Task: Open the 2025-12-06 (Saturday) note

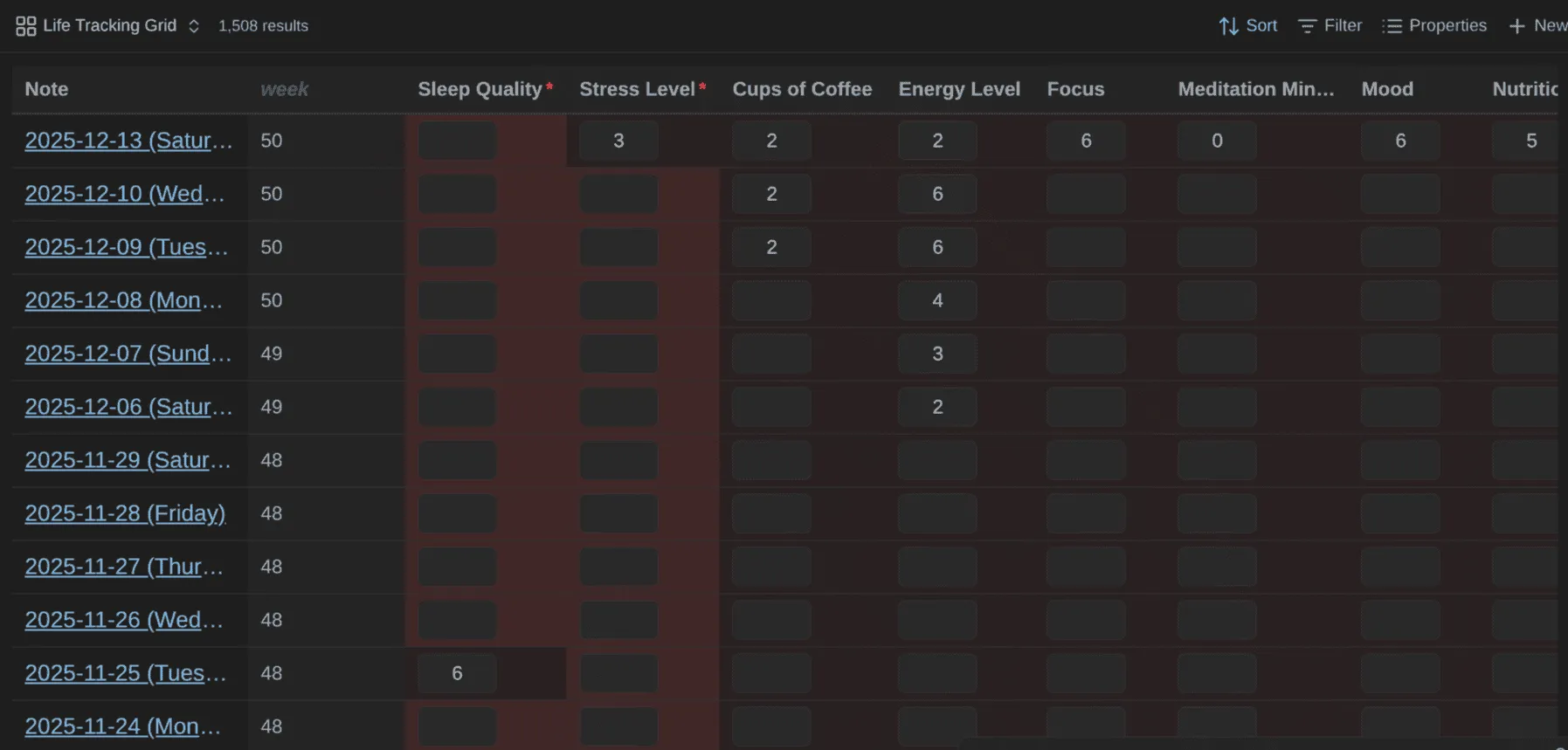Action: [x=128, y=407]
